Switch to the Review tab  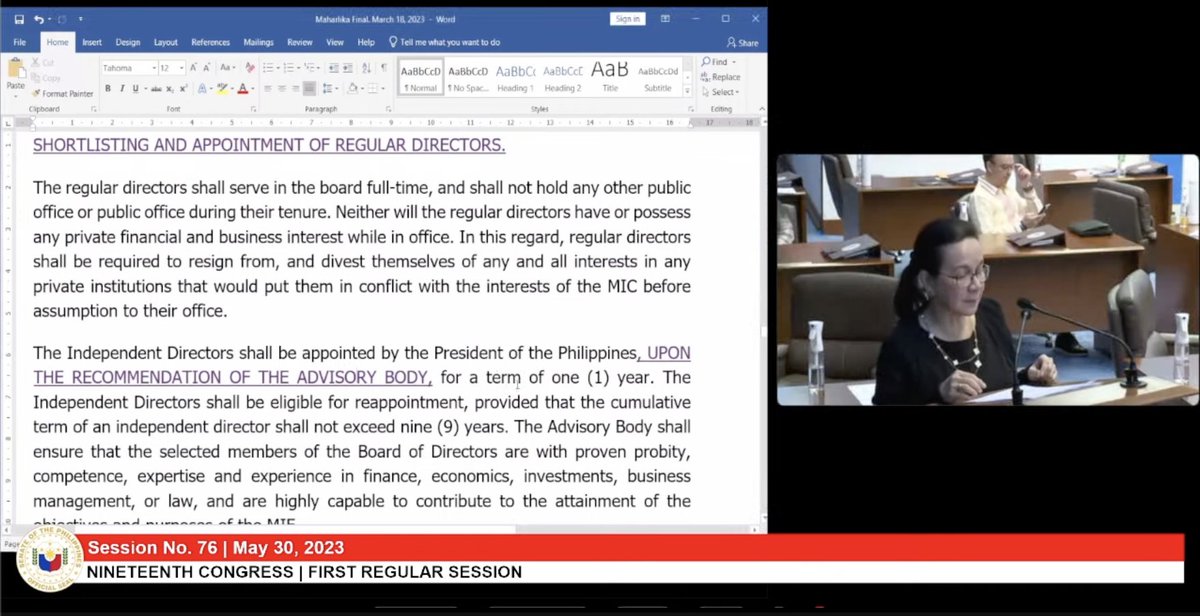pyautogui.click(x=300, y=42)
